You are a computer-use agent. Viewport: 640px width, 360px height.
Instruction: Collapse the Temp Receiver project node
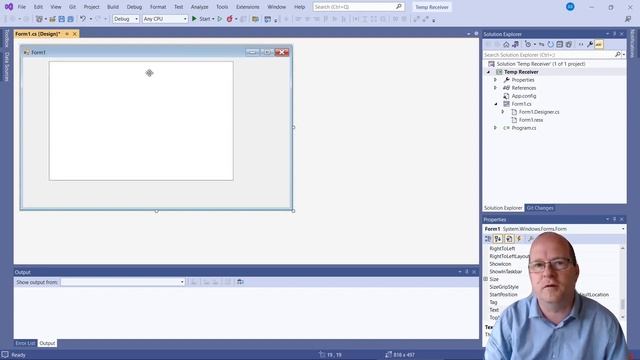coord(489,72)
